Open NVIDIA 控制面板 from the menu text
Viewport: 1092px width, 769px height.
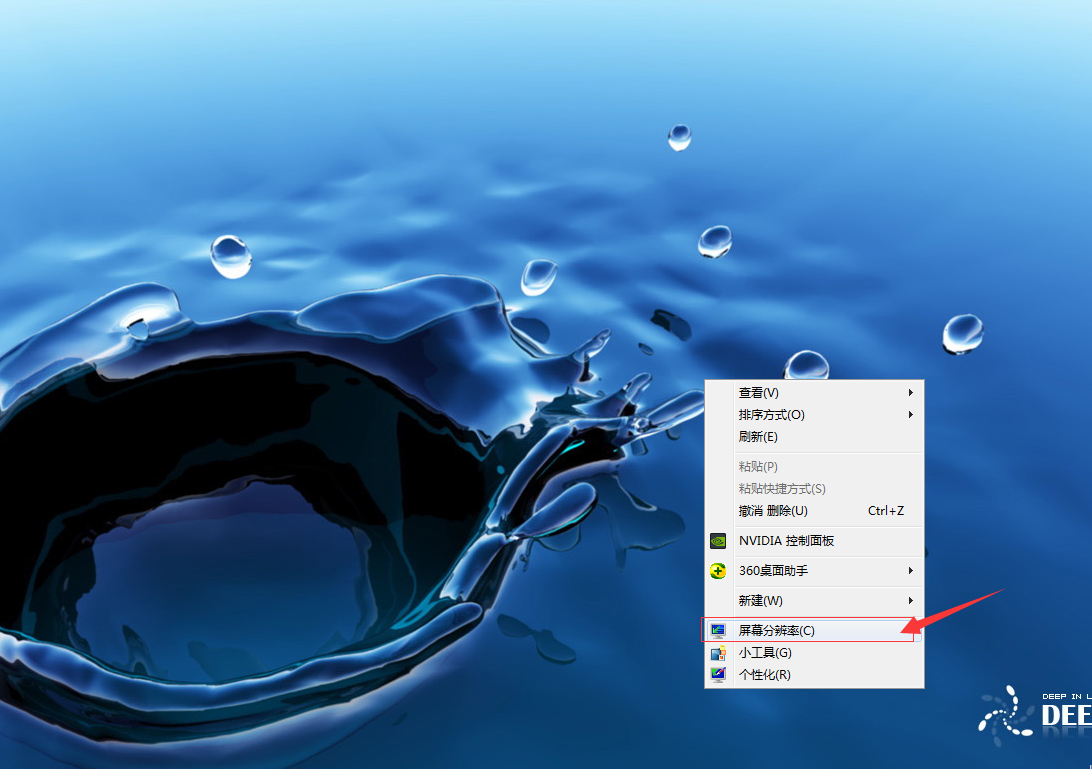786,541
